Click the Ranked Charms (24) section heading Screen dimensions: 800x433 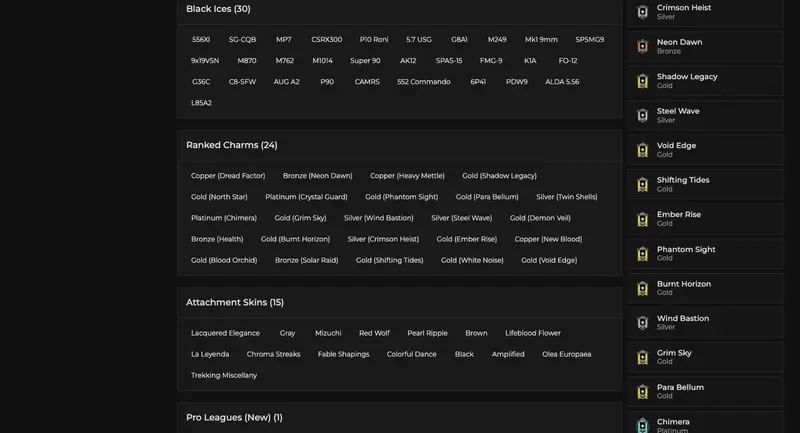[231, 145]
